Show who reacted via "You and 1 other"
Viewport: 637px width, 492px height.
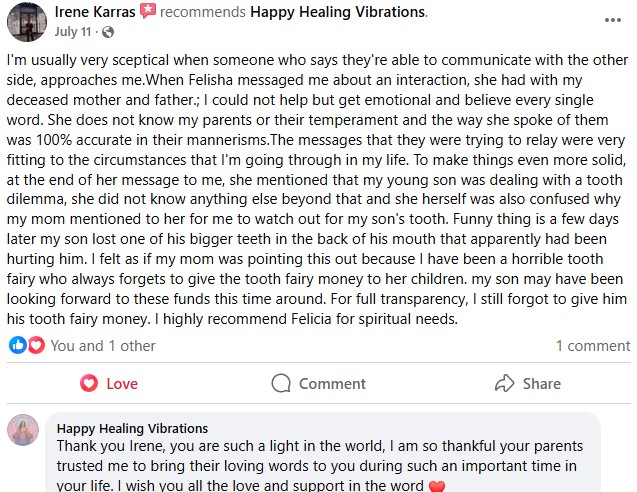coord(103,346)
